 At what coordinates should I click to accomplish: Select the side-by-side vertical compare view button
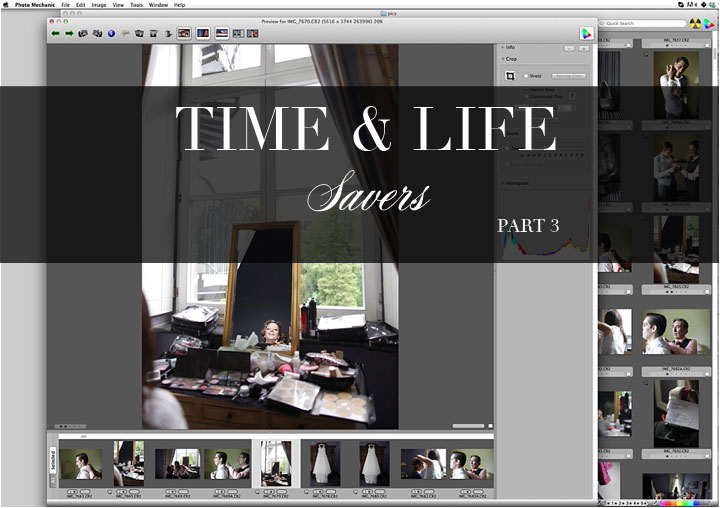tap(203, 34)
